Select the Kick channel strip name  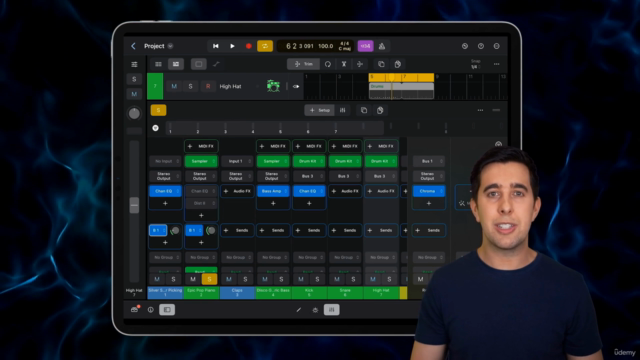coord(309,292)
